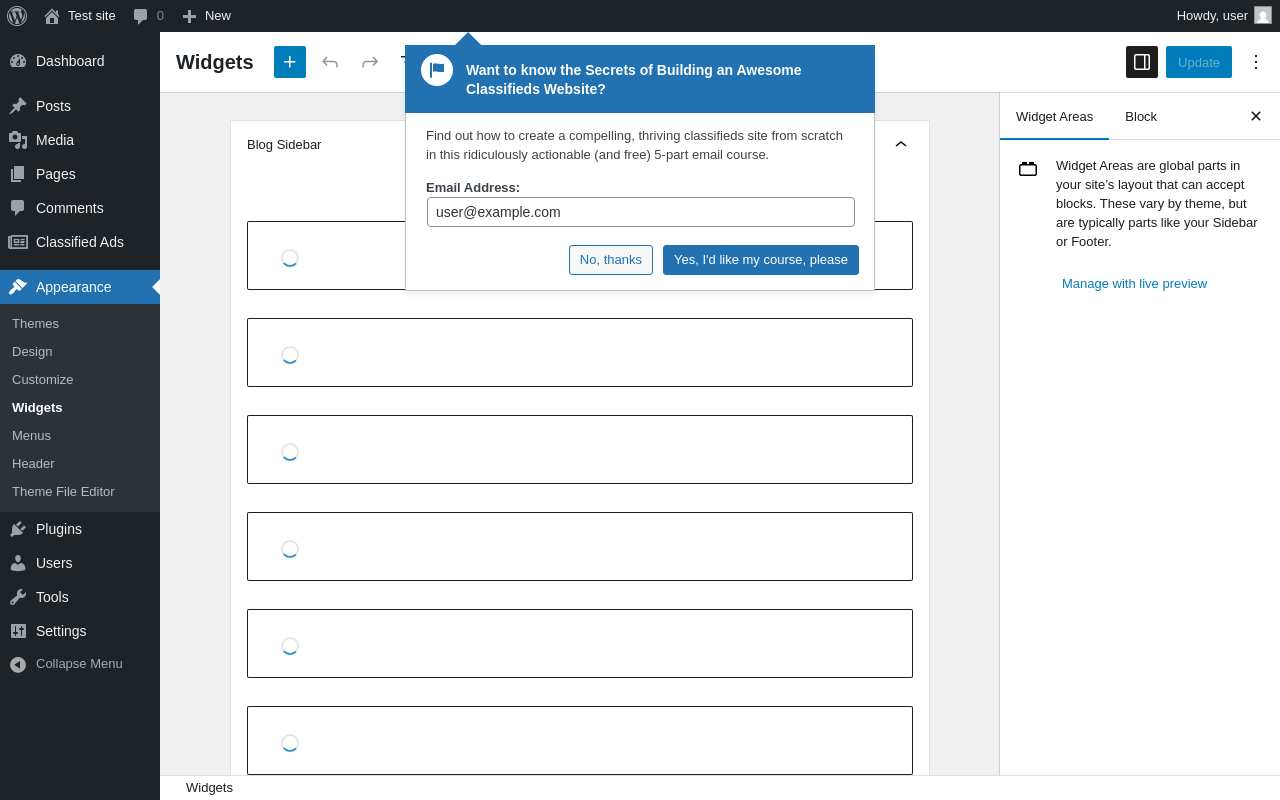1280x800 pixels.
Task: Click the Collapse Menu arrow
Action: 18,664
